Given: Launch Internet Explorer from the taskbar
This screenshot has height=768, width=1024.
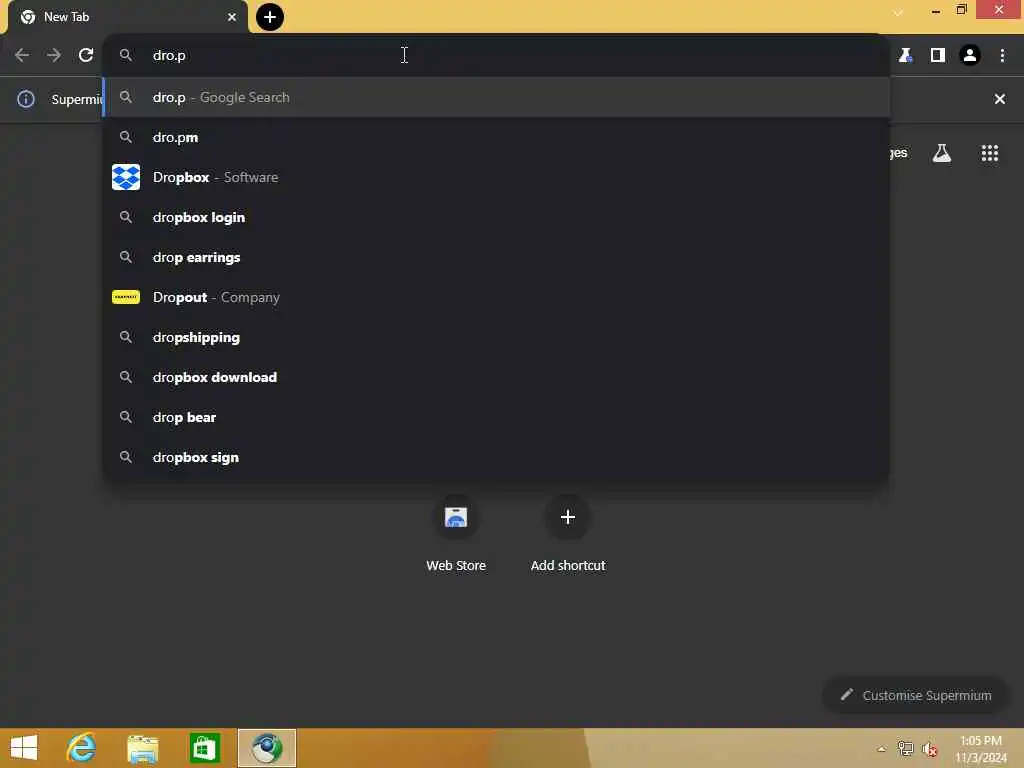Looking at the screenshot, I should (82, 748).
